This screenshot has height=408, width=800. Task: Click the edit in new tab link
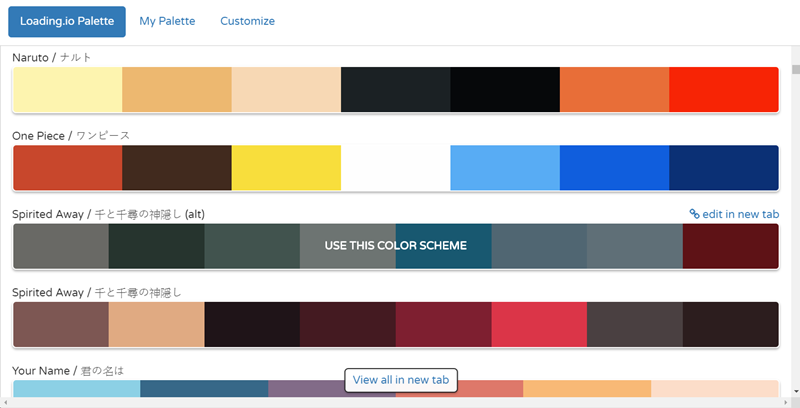point(741,214)
